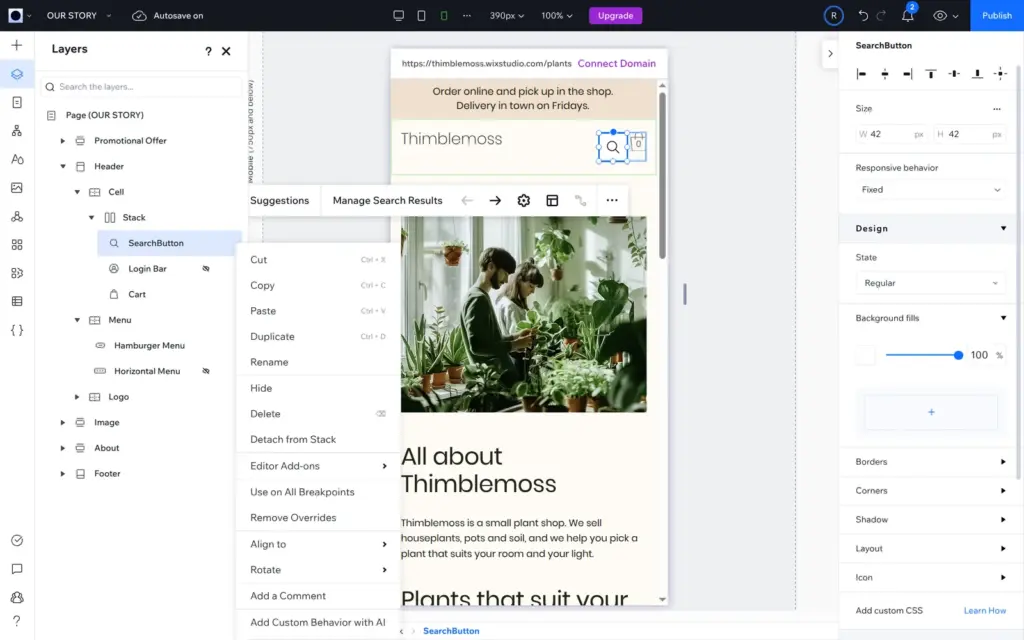Click Connect Domain link
The width and height of the screenshot is (1024, 640).
(616, 63)
